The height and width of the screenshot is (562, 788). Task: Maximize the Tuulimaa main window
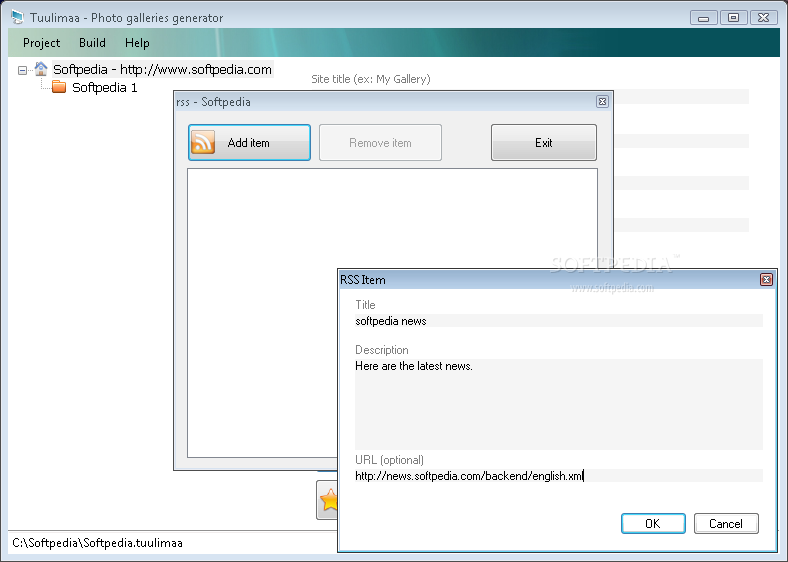pyautogui.click(x=733, y=18)
